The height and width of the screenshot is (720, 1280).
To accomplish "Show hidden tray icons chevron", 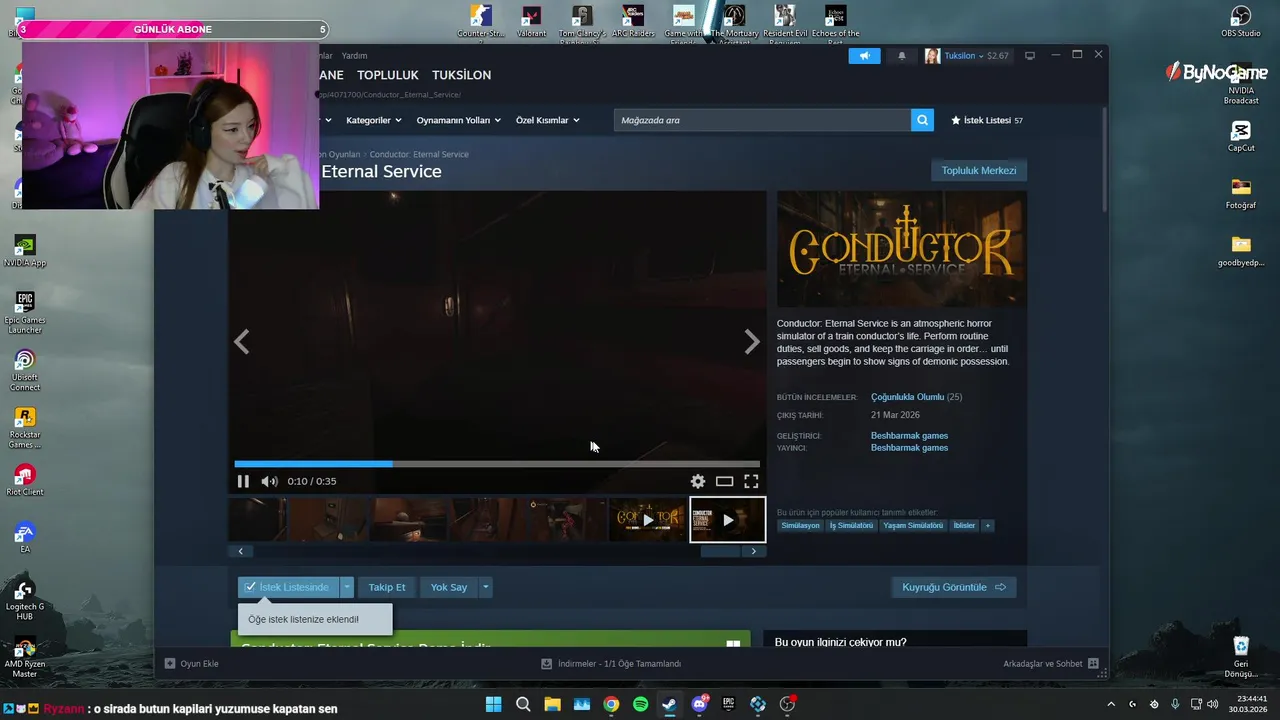I will (1110, 704).
